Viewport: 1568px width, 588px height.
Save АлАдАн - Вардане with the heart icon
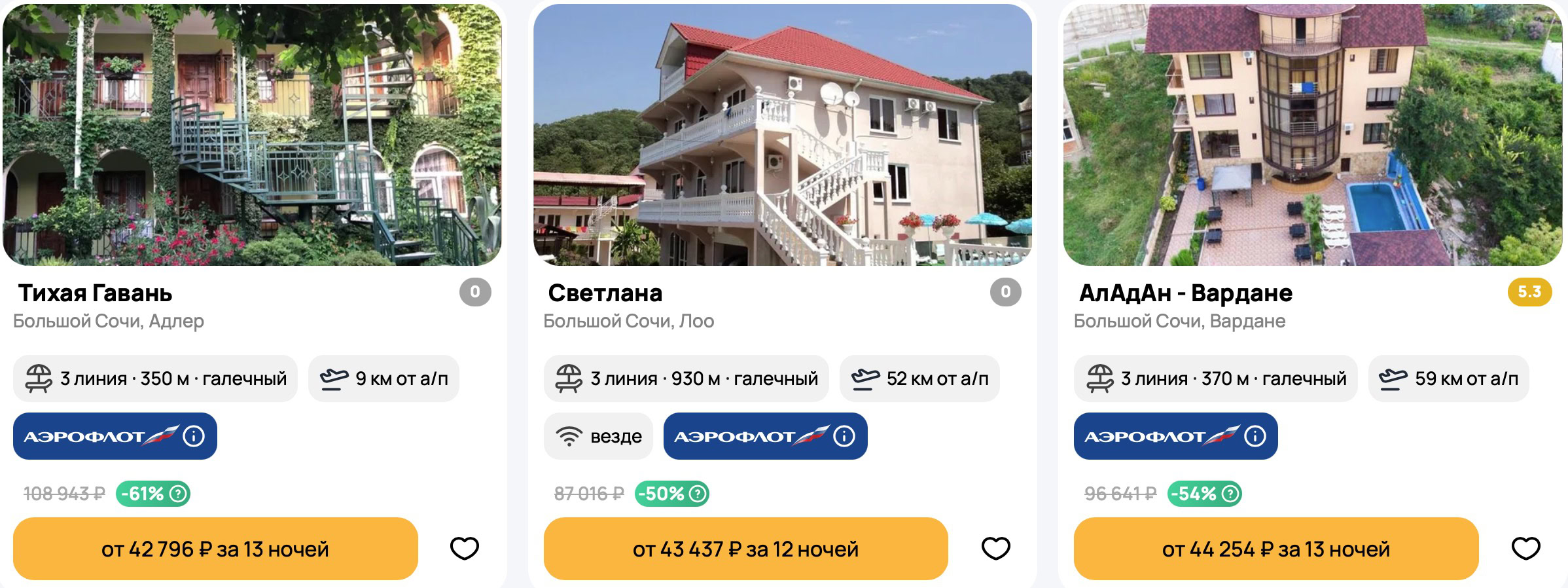(1525, 548)
